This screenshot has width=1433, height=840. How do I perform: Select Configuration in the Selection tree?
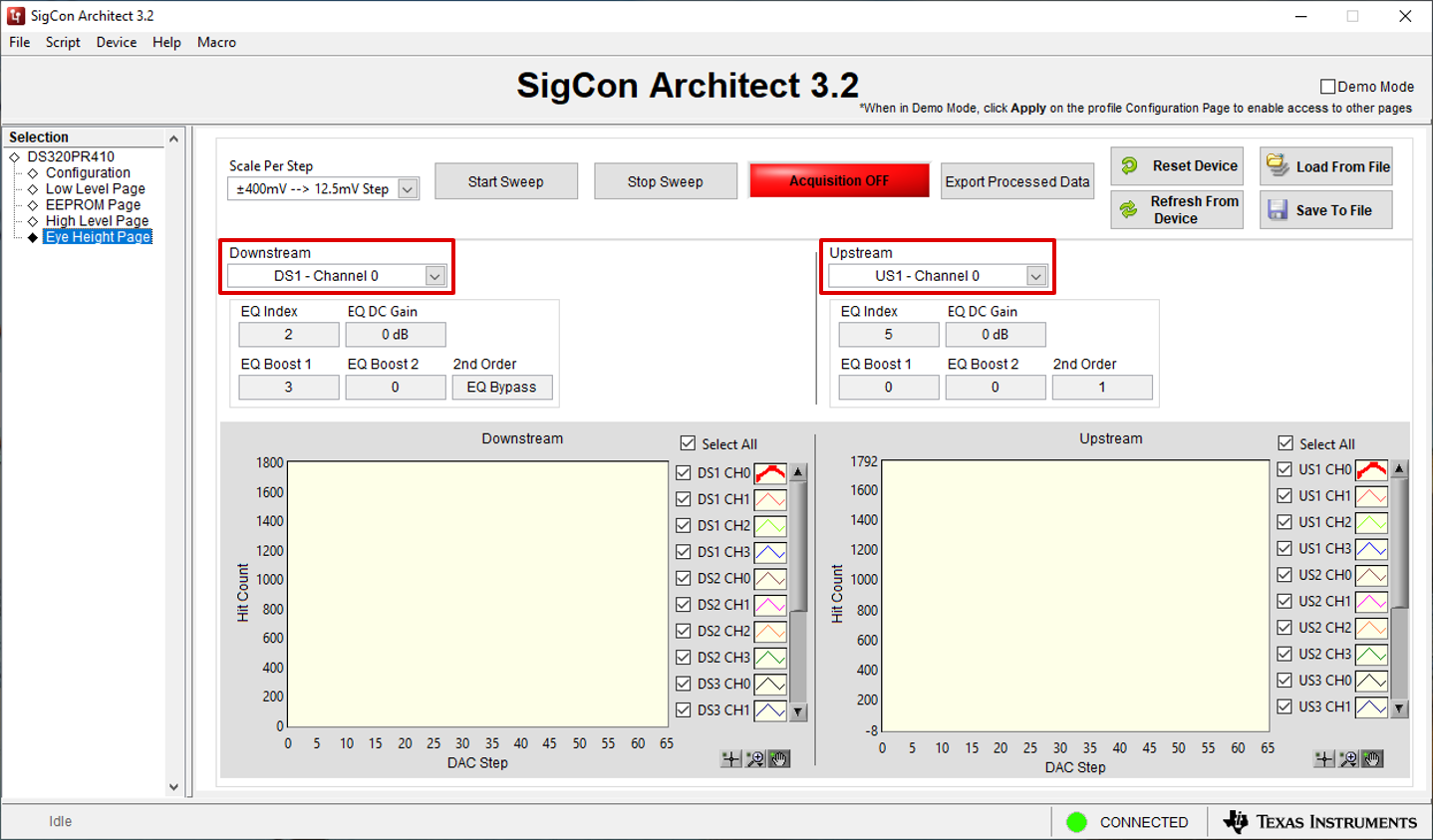coord(88,172)
